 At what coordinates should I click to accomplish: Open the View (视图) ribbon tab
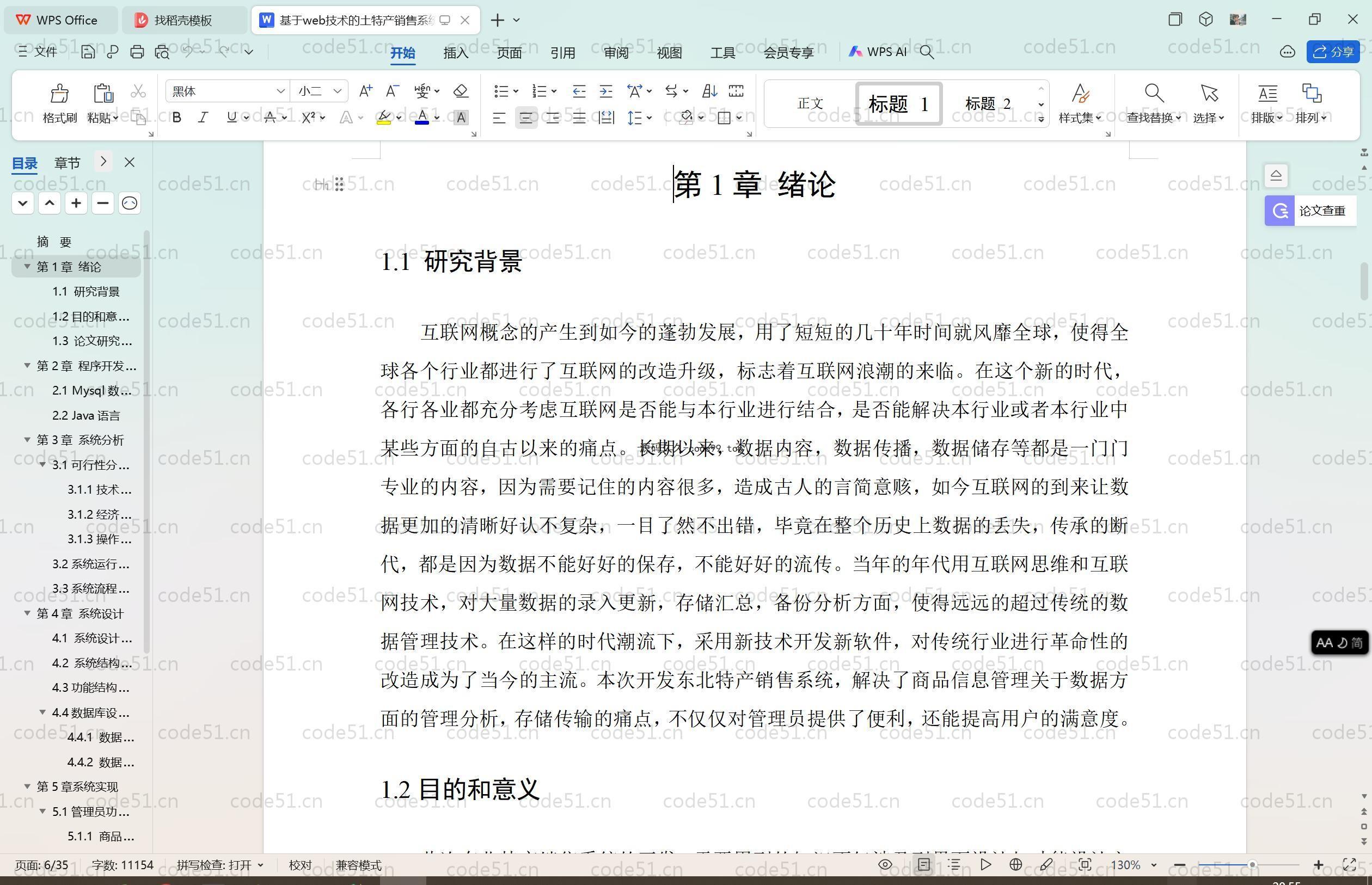[670, 53]
